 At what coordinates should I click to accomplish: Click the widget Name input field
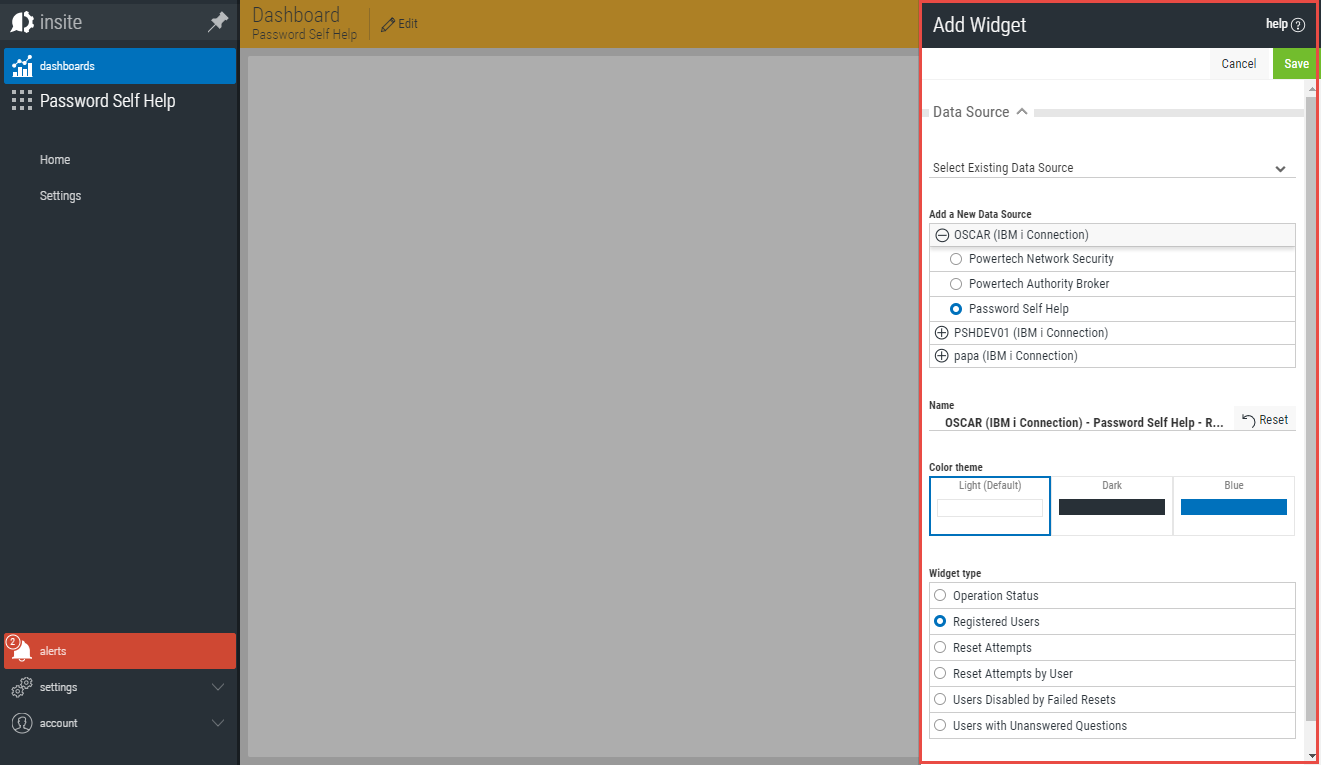point(1082,422)
